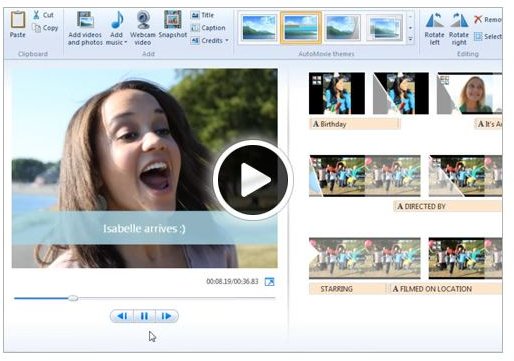Pause the video preview

point(144,316)
